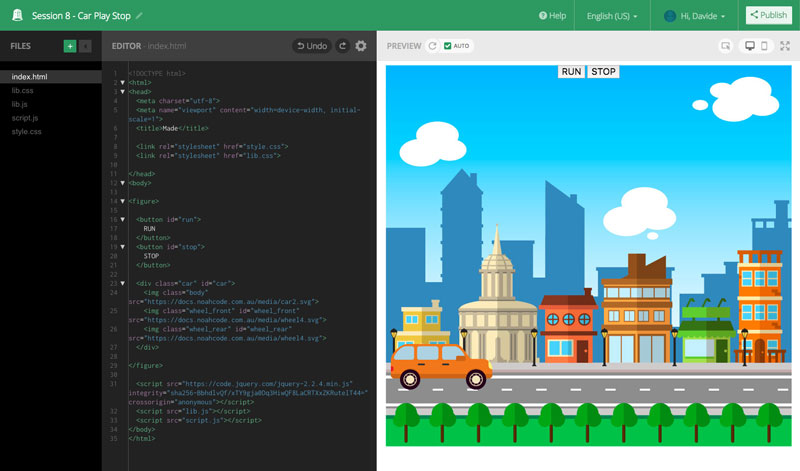Click the app logo in the top-left corner
The width and height of the screenshot is (800, 471).
(17, 15)
